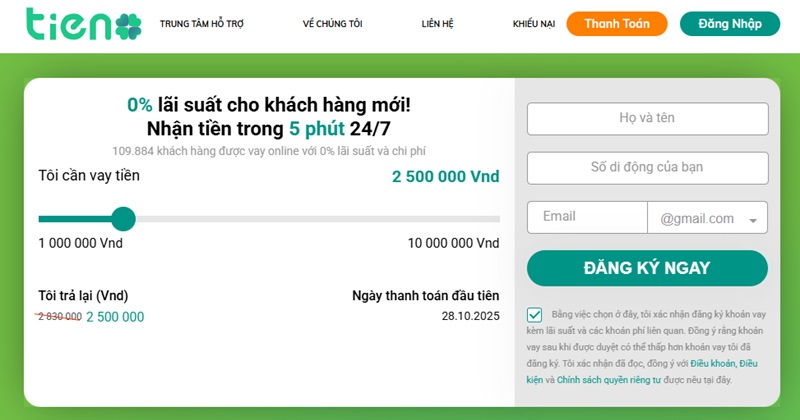Click the first payment date 28.10.2025
Viewport: 800px width, 420px height.
[470, 316]
